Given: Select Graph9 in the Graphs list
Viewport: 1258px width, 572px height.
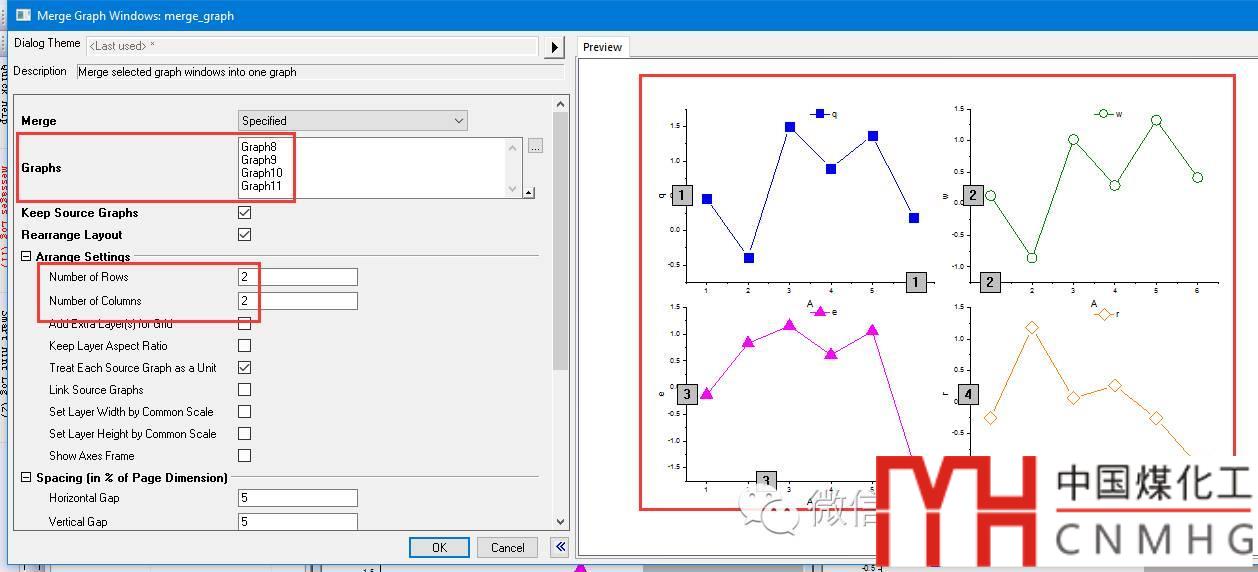Looking at the screenshot, I should [x=259, y=160].
